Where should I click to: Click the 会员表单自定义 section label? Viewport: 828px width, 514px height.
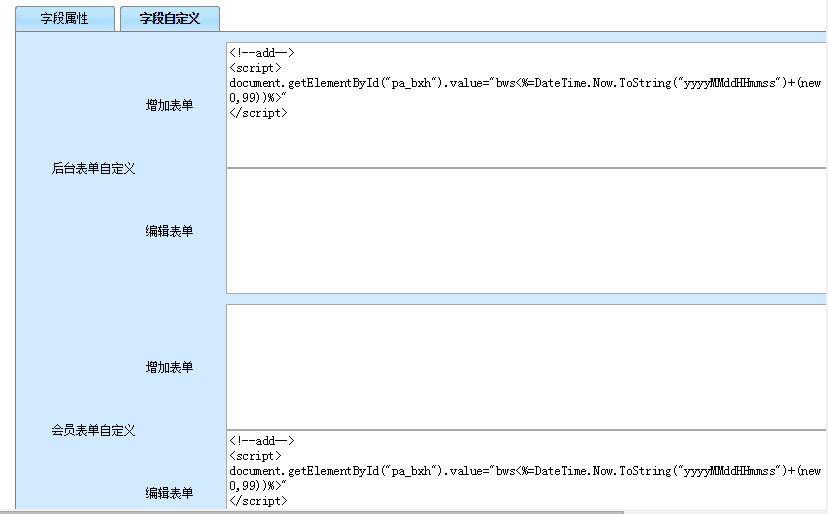pyautogui.click(x=93, y=431)
